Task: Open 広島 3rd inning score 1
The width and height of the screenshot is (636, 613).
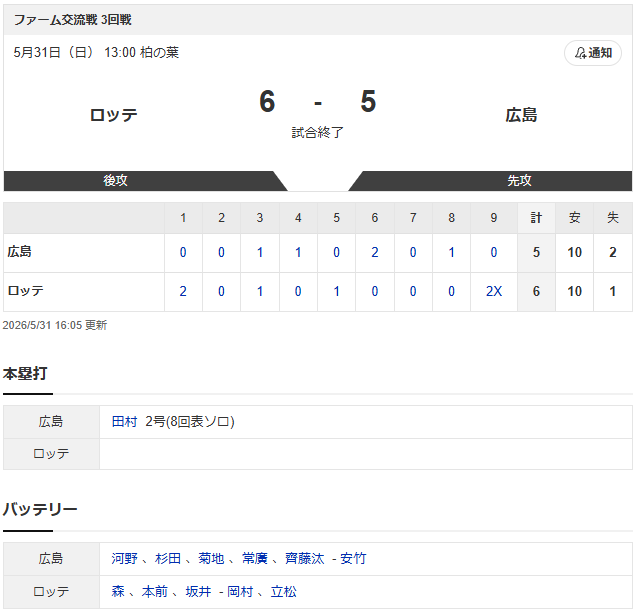Action: click(260, 252)
